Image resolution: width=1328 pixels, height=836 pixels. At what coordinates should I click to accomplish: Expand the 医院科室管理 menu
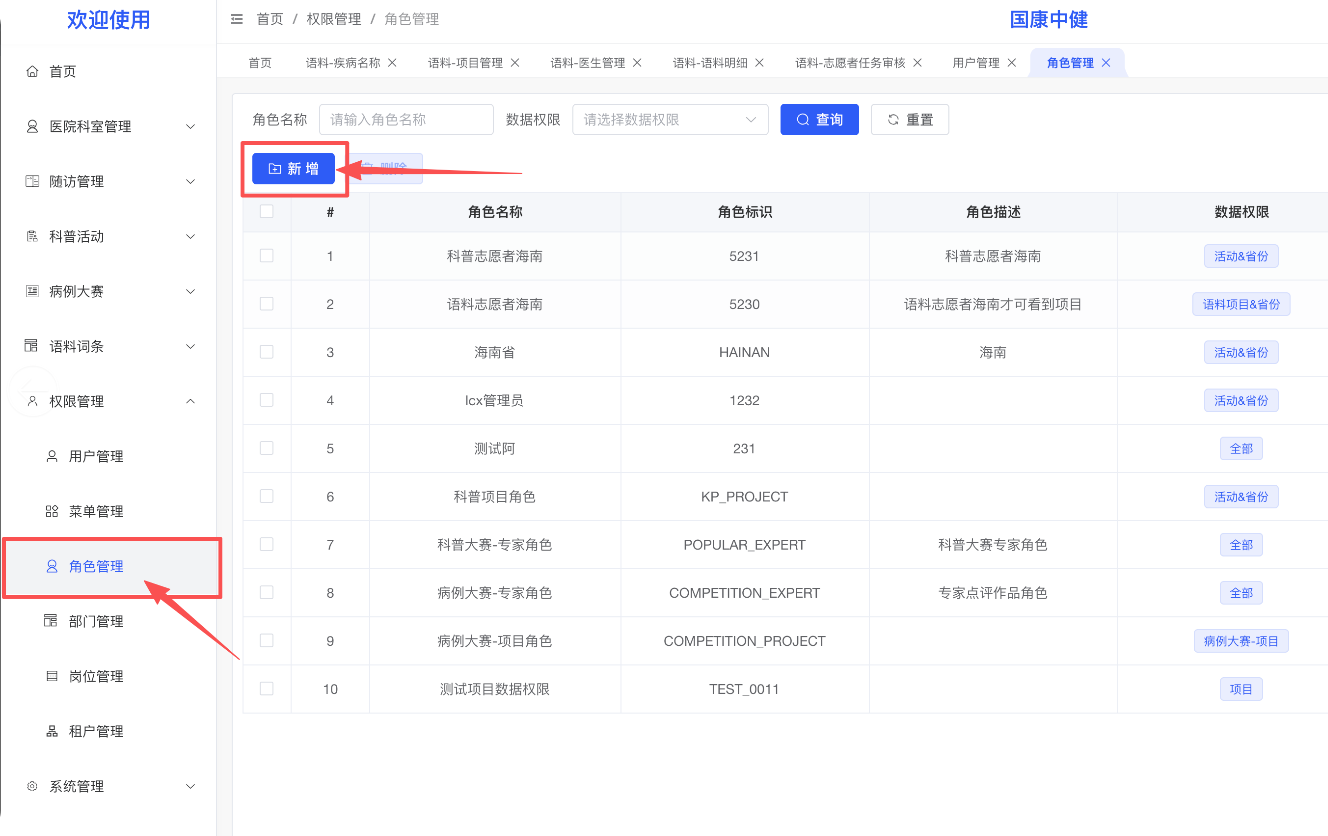191,127
